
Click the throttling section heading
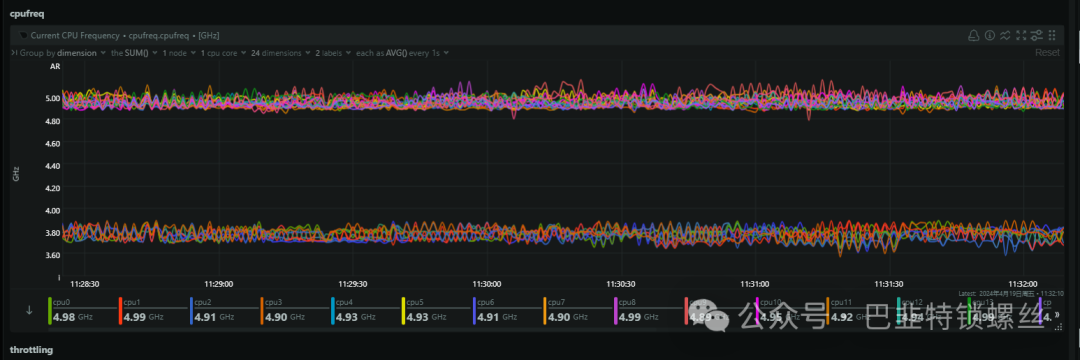click(x=31, y=350)
